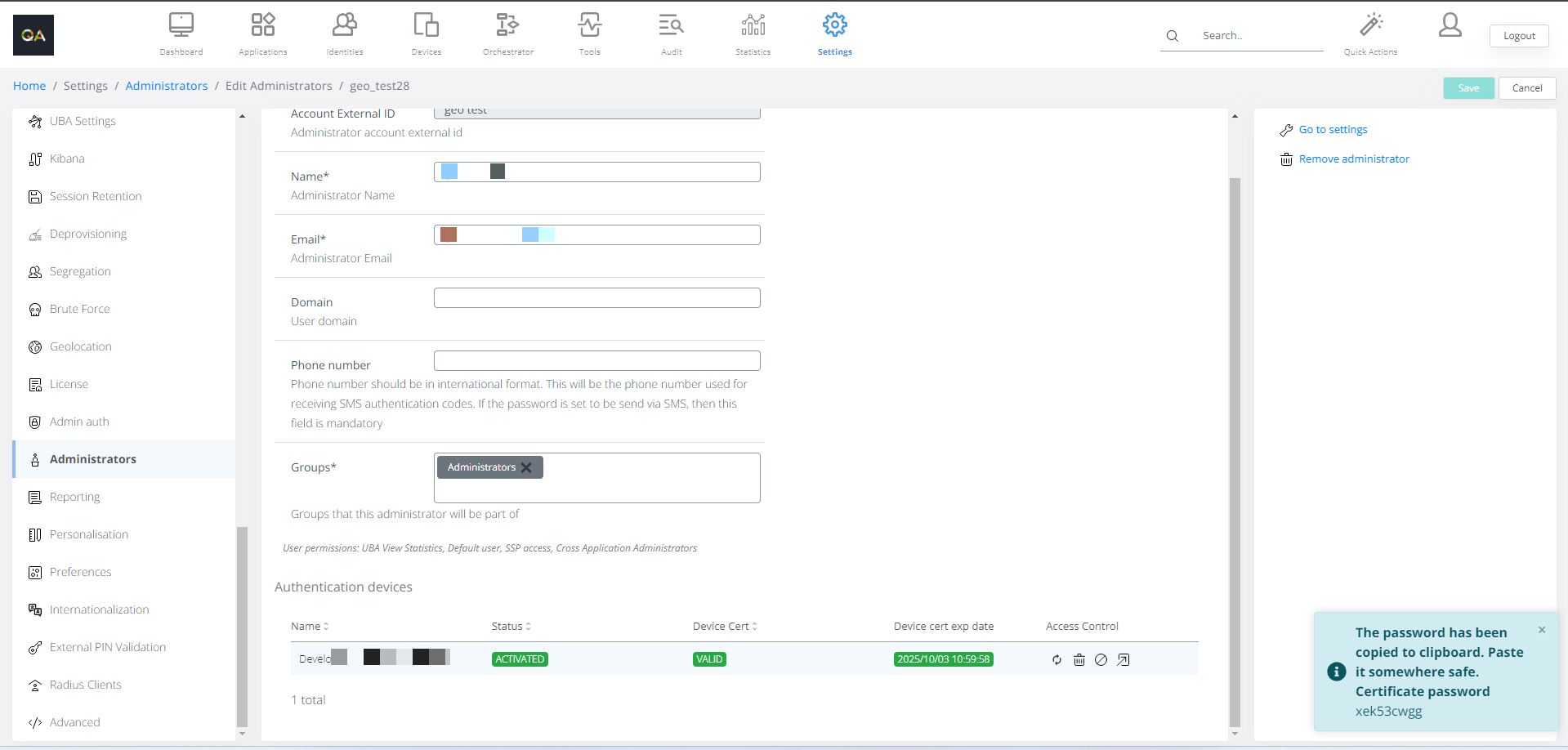
Task: Sort devices by Name column
Action: click(310, 627)
